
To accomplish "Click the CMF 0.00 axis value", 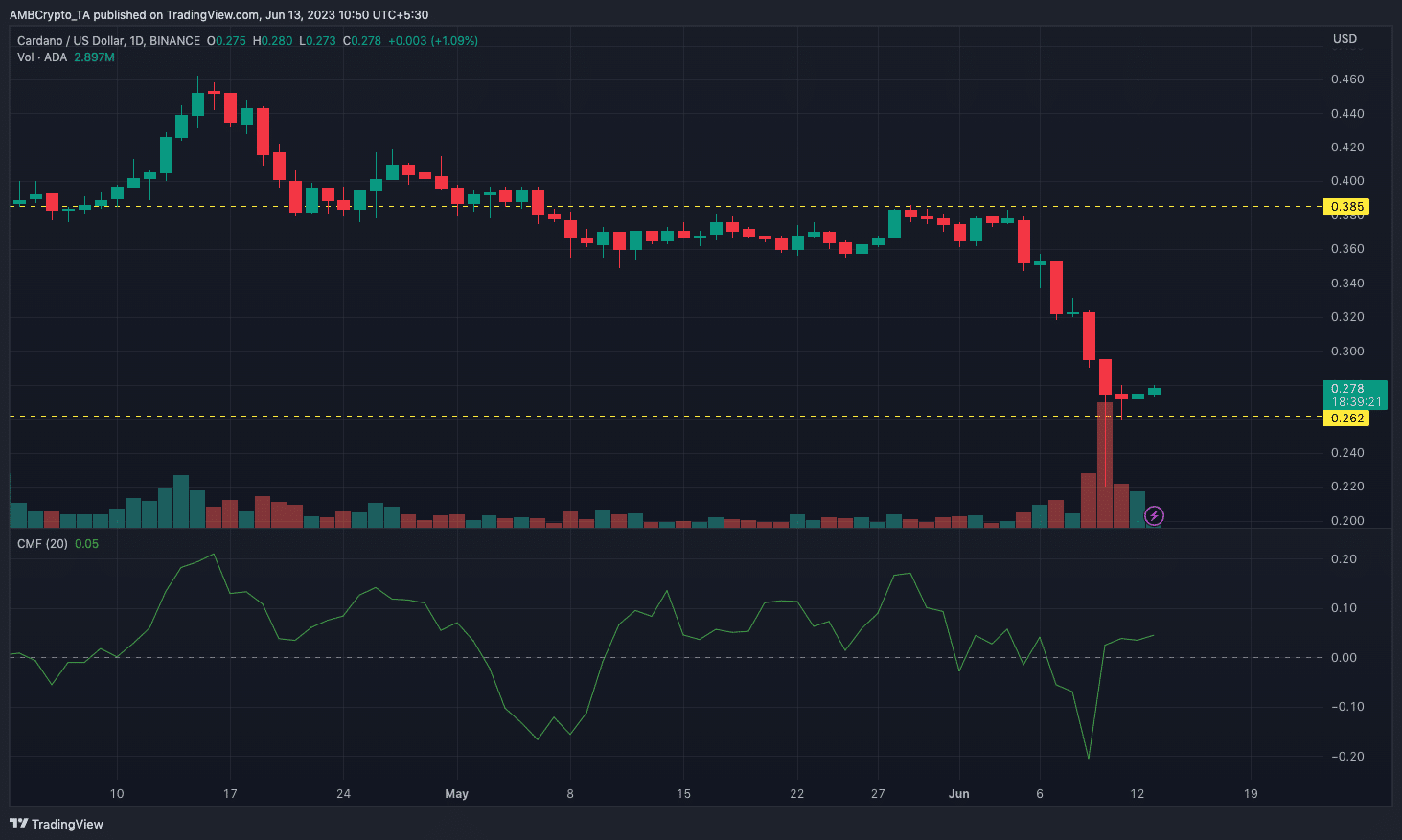I will click(x=1345, y=658).
